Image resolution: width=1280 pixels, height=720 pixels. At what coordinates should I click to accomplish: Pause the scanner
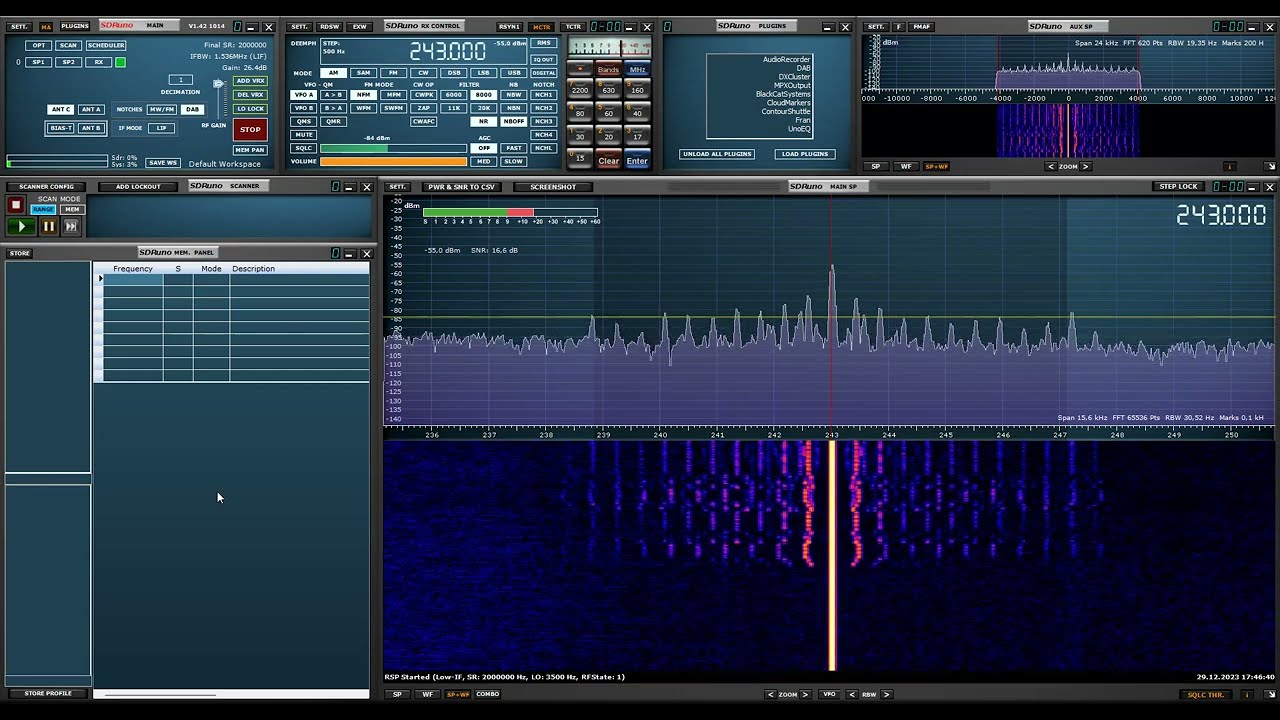pyautogui.click(x=48, y=227)
